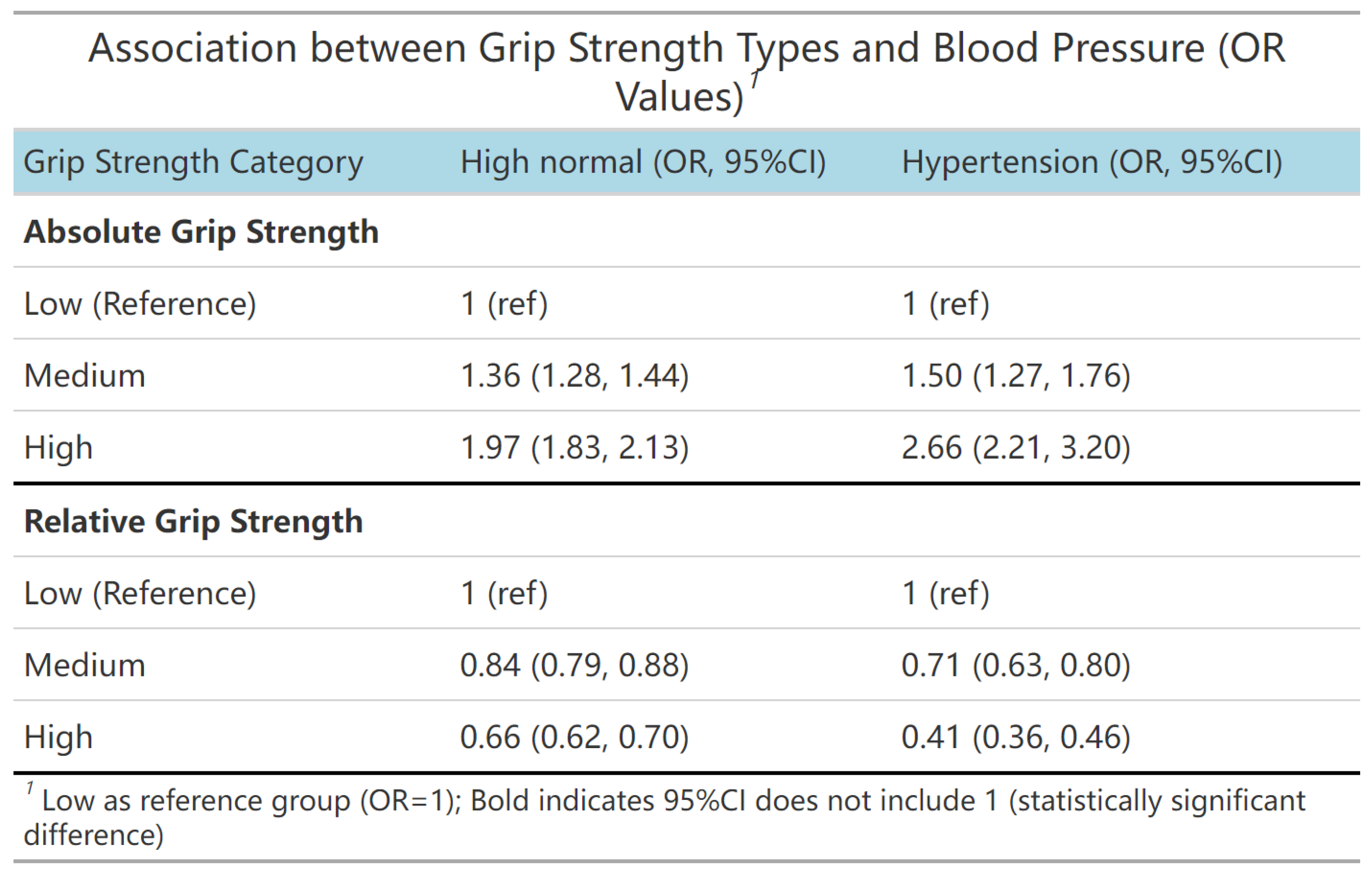
Task: Select the Relative Grip Strength group heading
Action: 193,522
